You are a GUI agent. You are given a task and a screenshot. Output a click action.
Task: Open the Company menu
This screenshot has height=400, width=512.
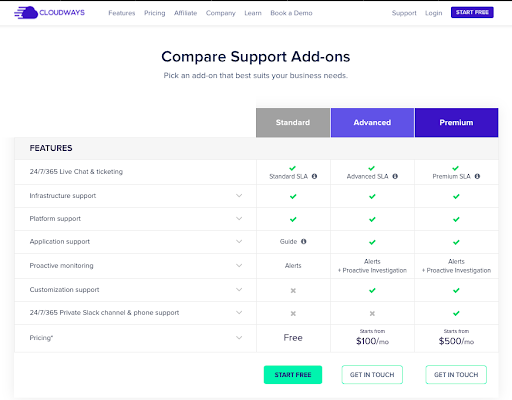(221, 13)
